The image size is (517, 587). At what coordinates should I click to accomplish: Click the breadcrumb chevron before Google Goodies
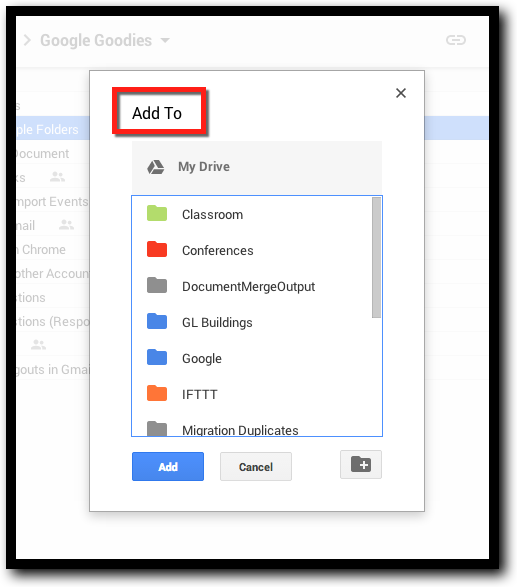pyautogui.click(x=27, y=40)
